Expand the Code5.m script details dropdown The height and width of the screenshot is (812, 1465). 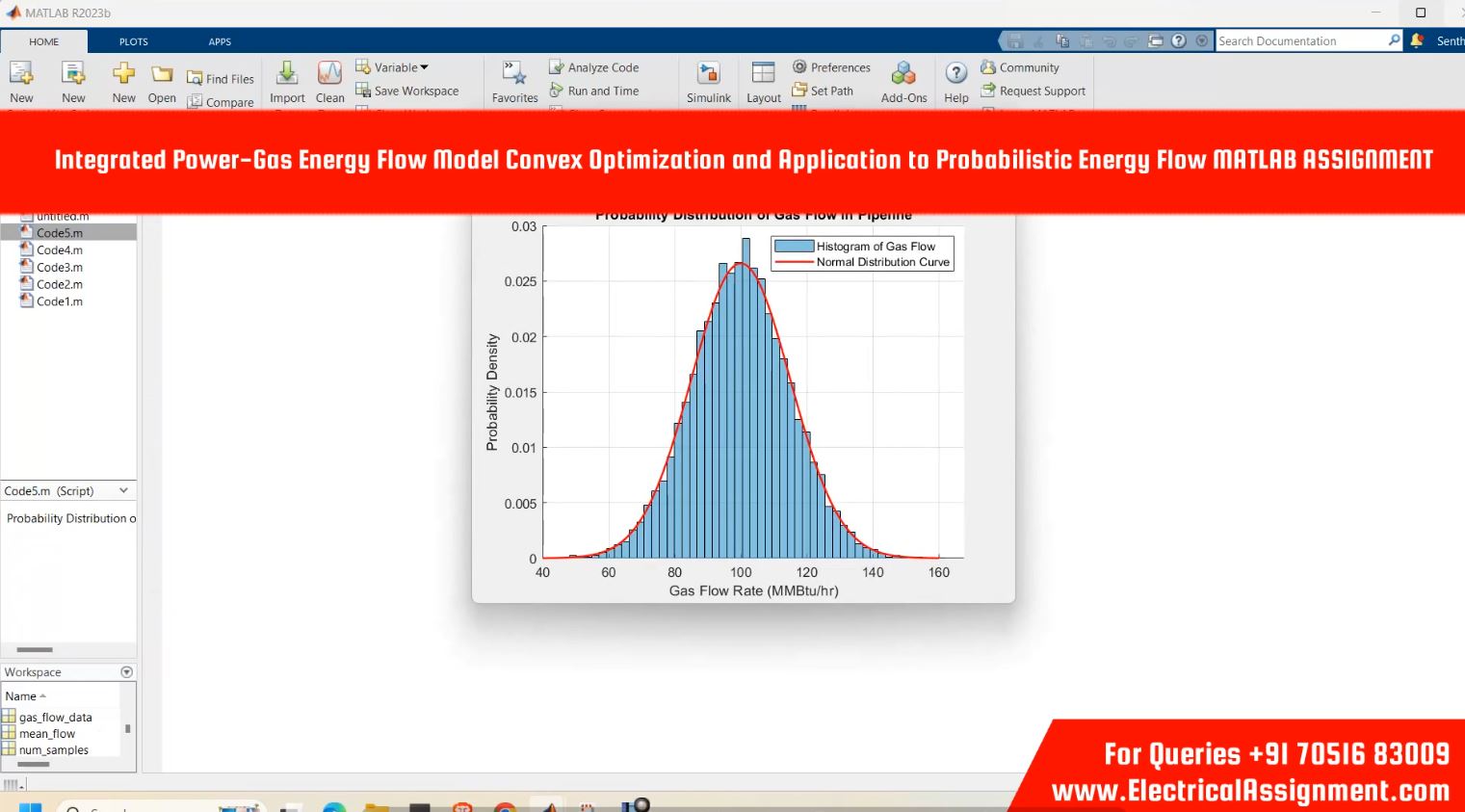[x=123, y=490]
